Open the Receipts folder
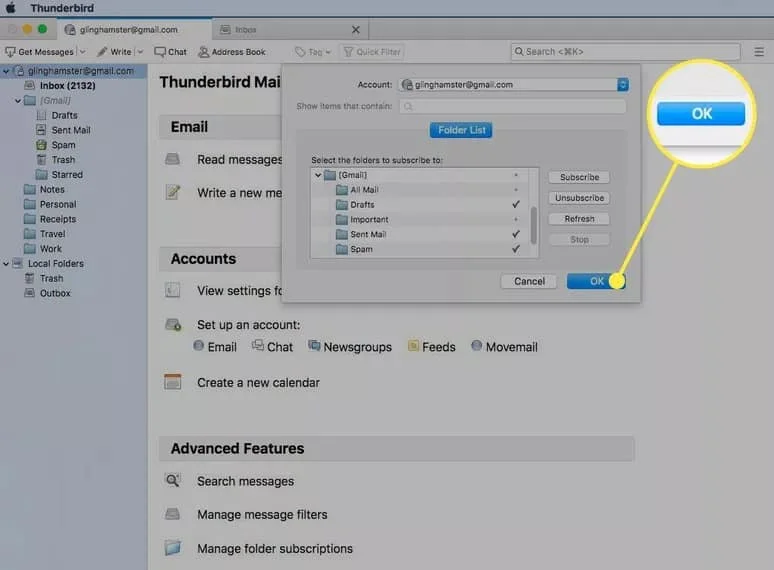Image resolution: width=774 pixels, height=570 pixels. click(58, 219)
